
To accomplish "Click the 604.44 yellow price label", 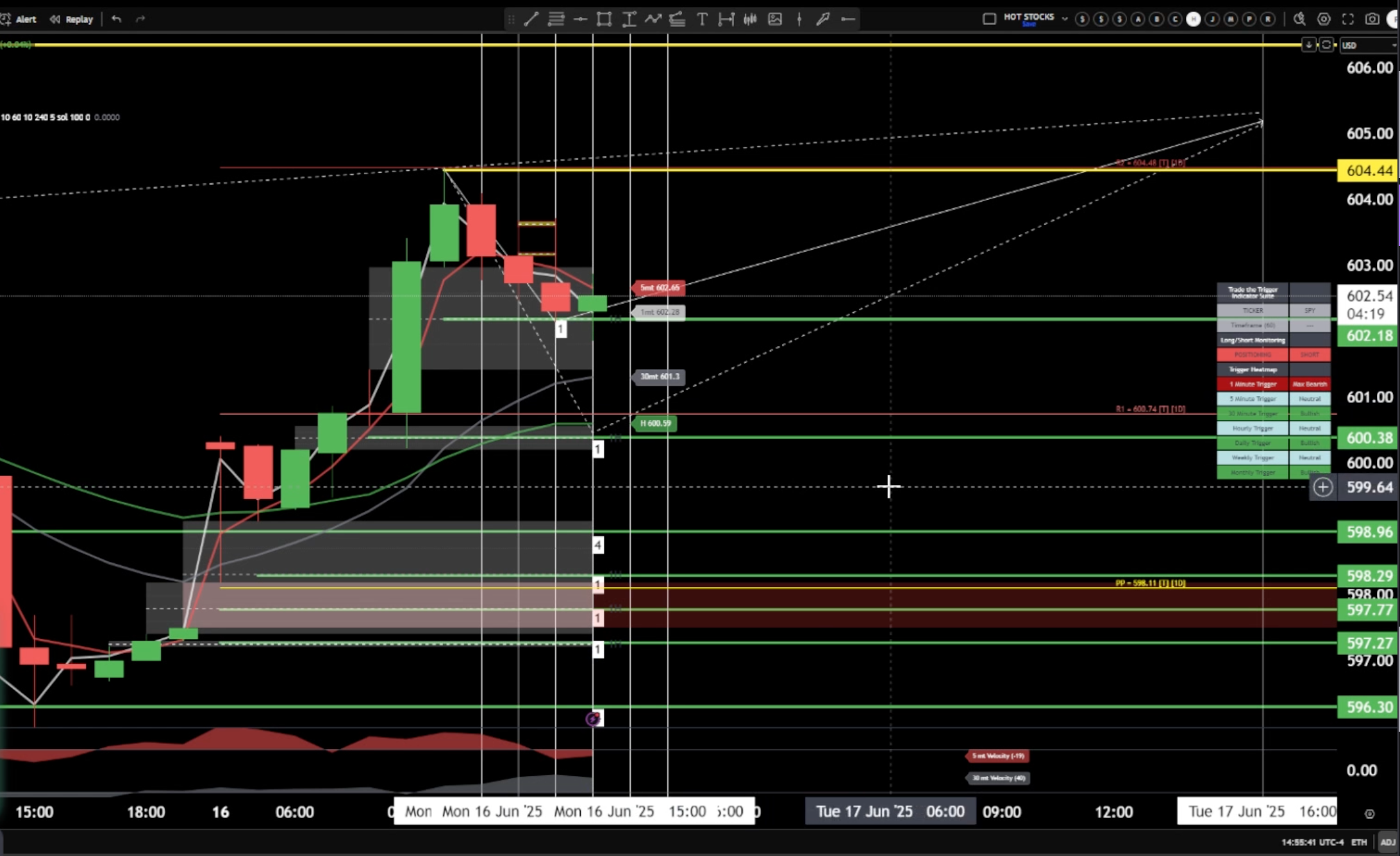I will (x=1368, y=170).
